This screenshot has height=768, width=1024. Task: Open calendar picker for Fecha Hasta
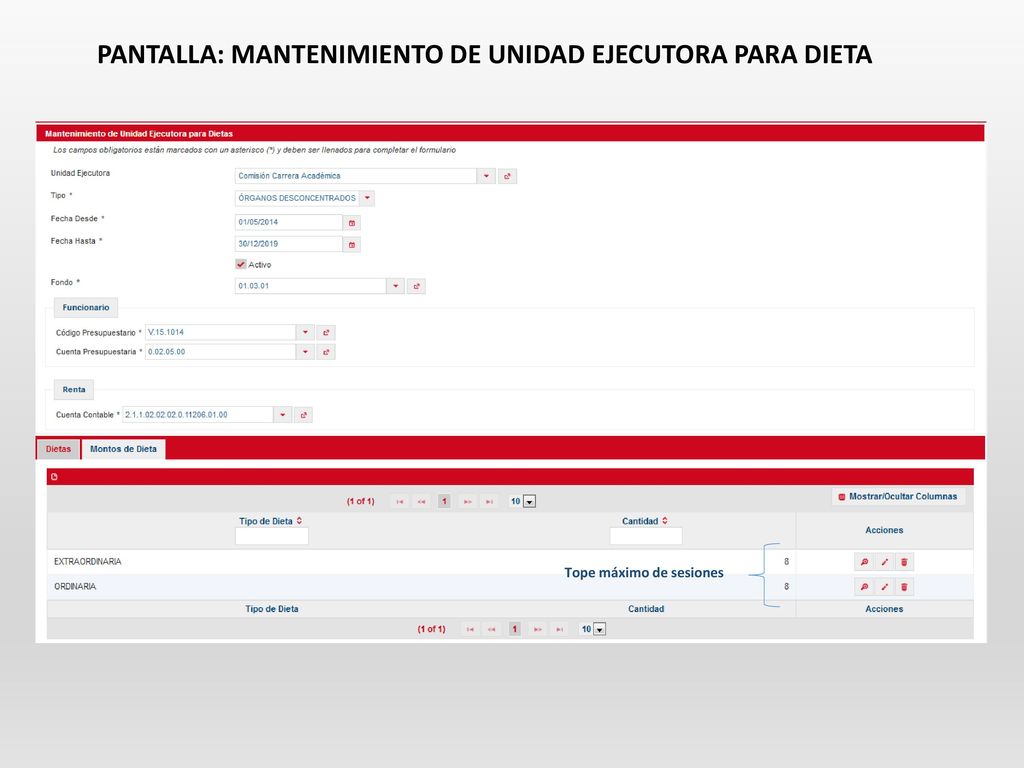[351, 244]
